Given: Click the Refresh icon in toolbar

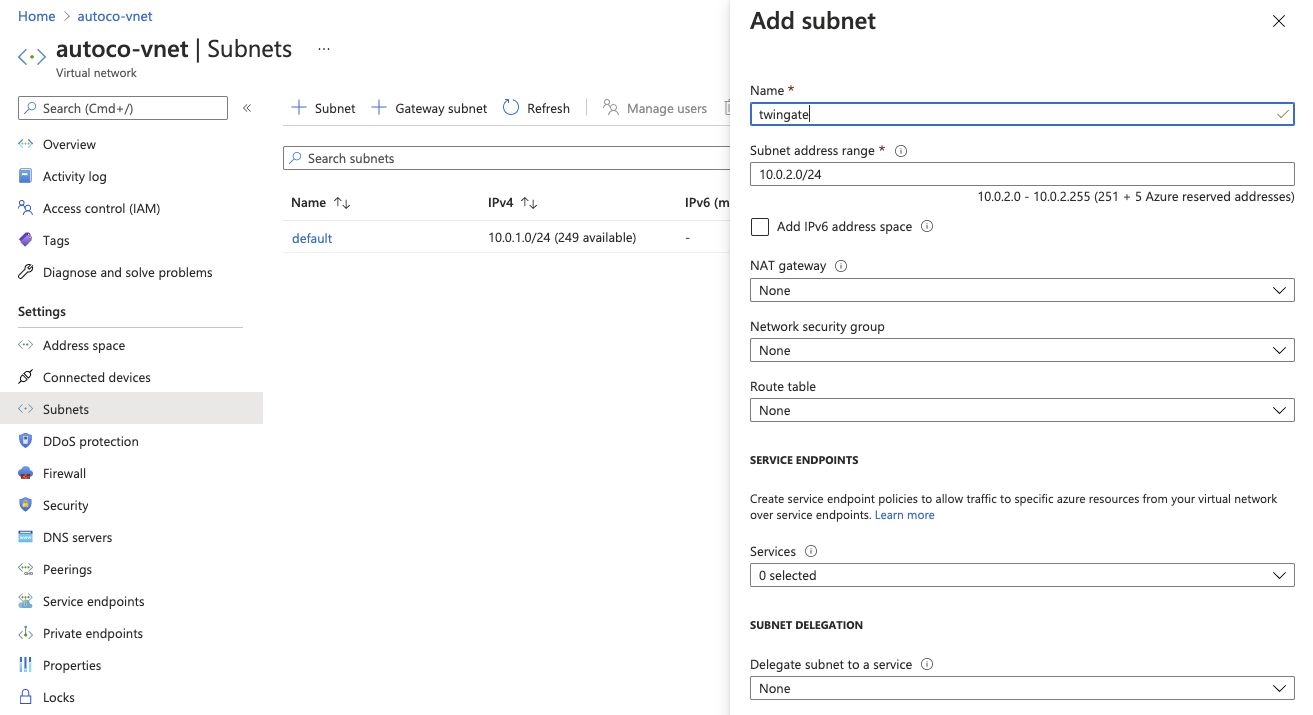Looking at the screenshot, I should pos(511,108).
